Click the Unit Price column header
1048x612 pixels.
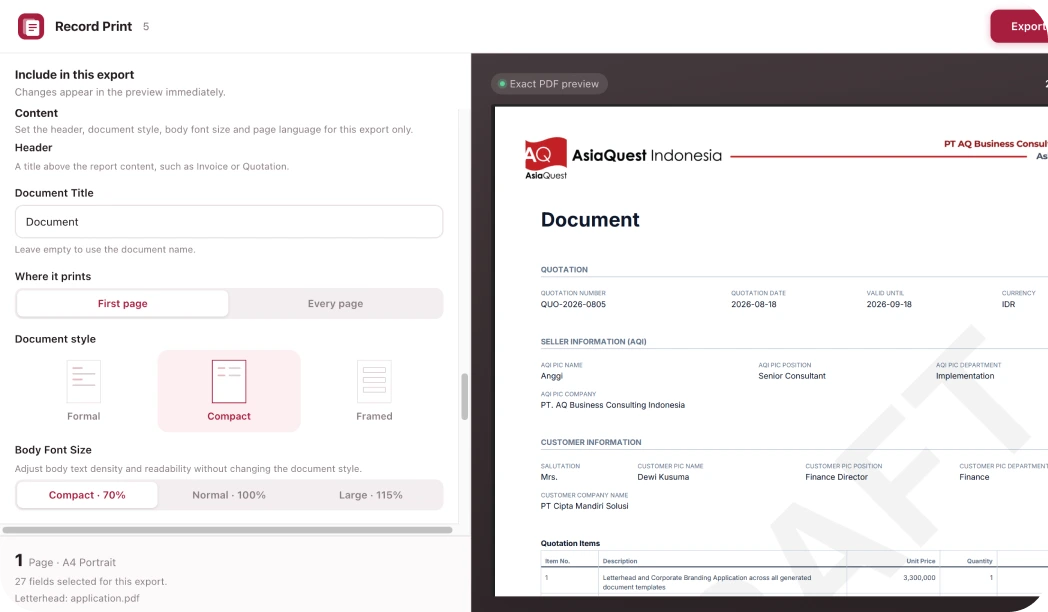(x=920, y=561)
